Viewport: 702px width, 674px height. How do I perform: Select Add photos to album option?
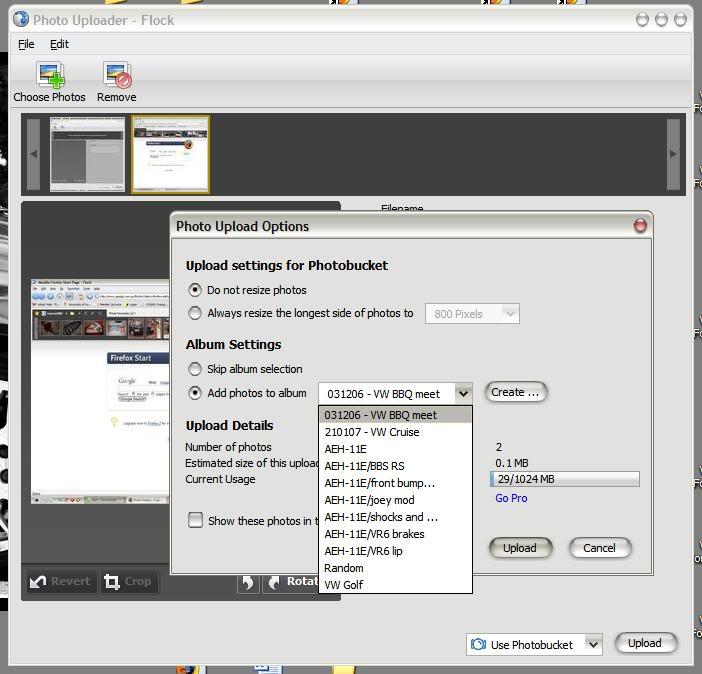pyautogui.click(x=195, y=393)
